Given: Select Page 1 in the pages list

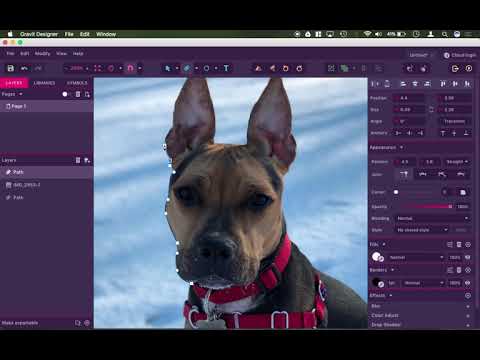Looking at the screenshot, I should [x=46, y=106].
